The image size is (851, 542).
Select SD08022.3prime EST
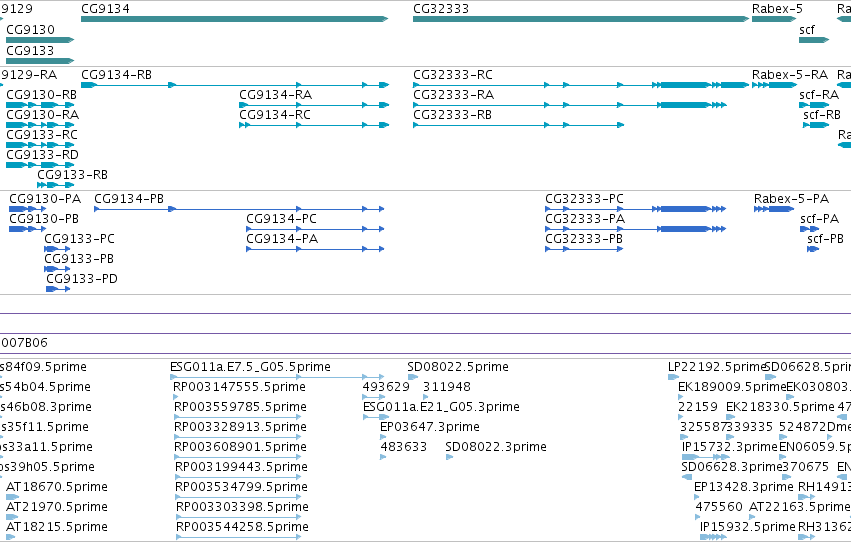point(449,457)
